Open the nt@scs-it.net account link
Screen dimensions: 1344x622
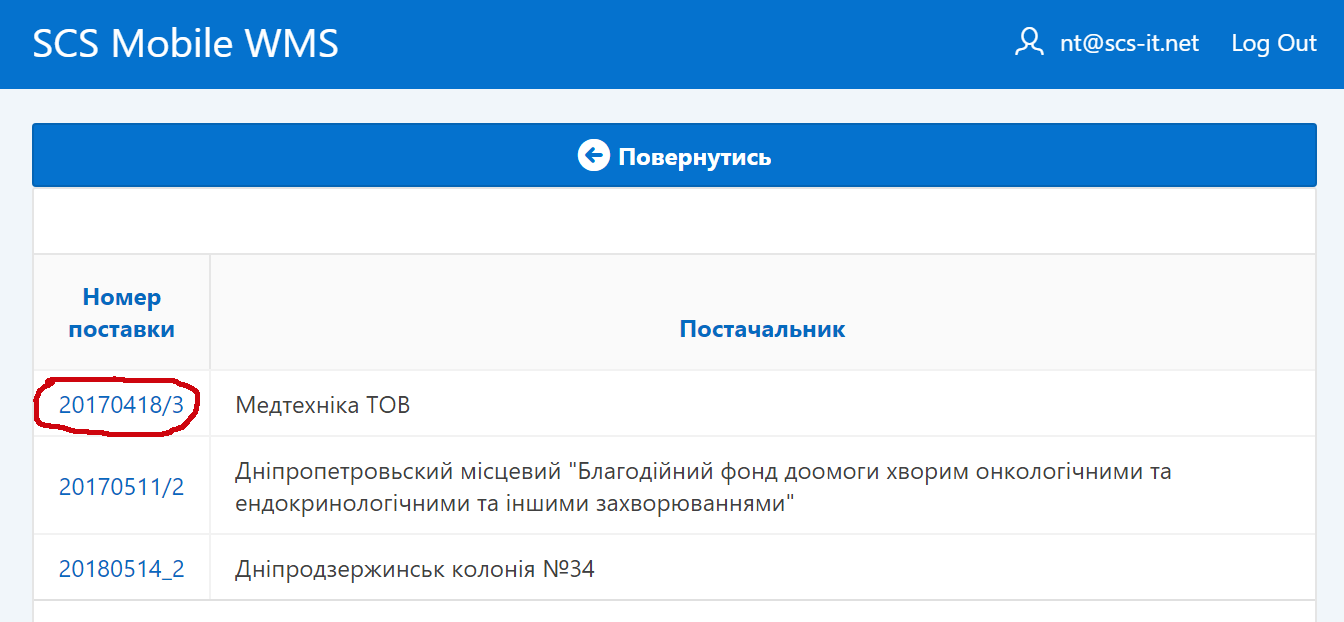tap(1129, 43)
